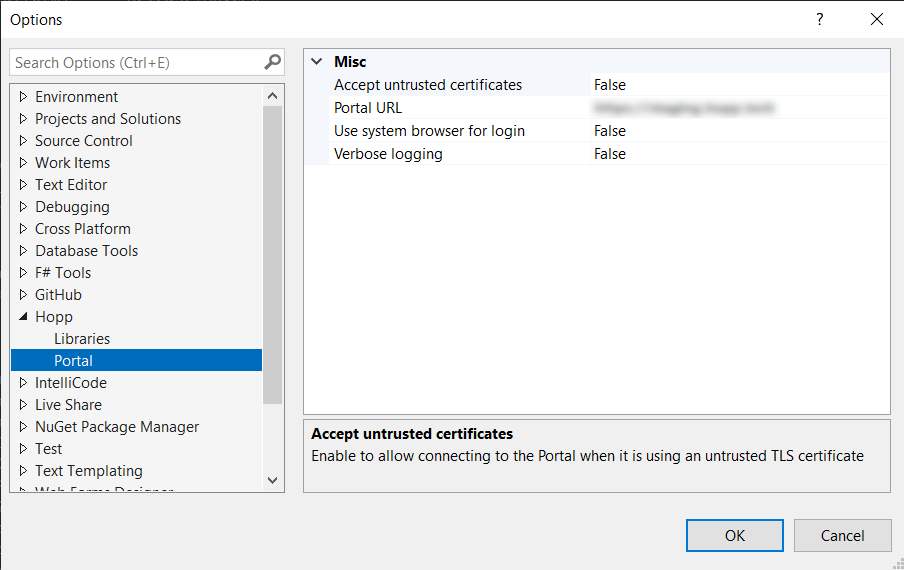Select the NuGet Package Manager tree label
Image resolution: width=904 pixels, height=570 pixels.
point(116,426)
